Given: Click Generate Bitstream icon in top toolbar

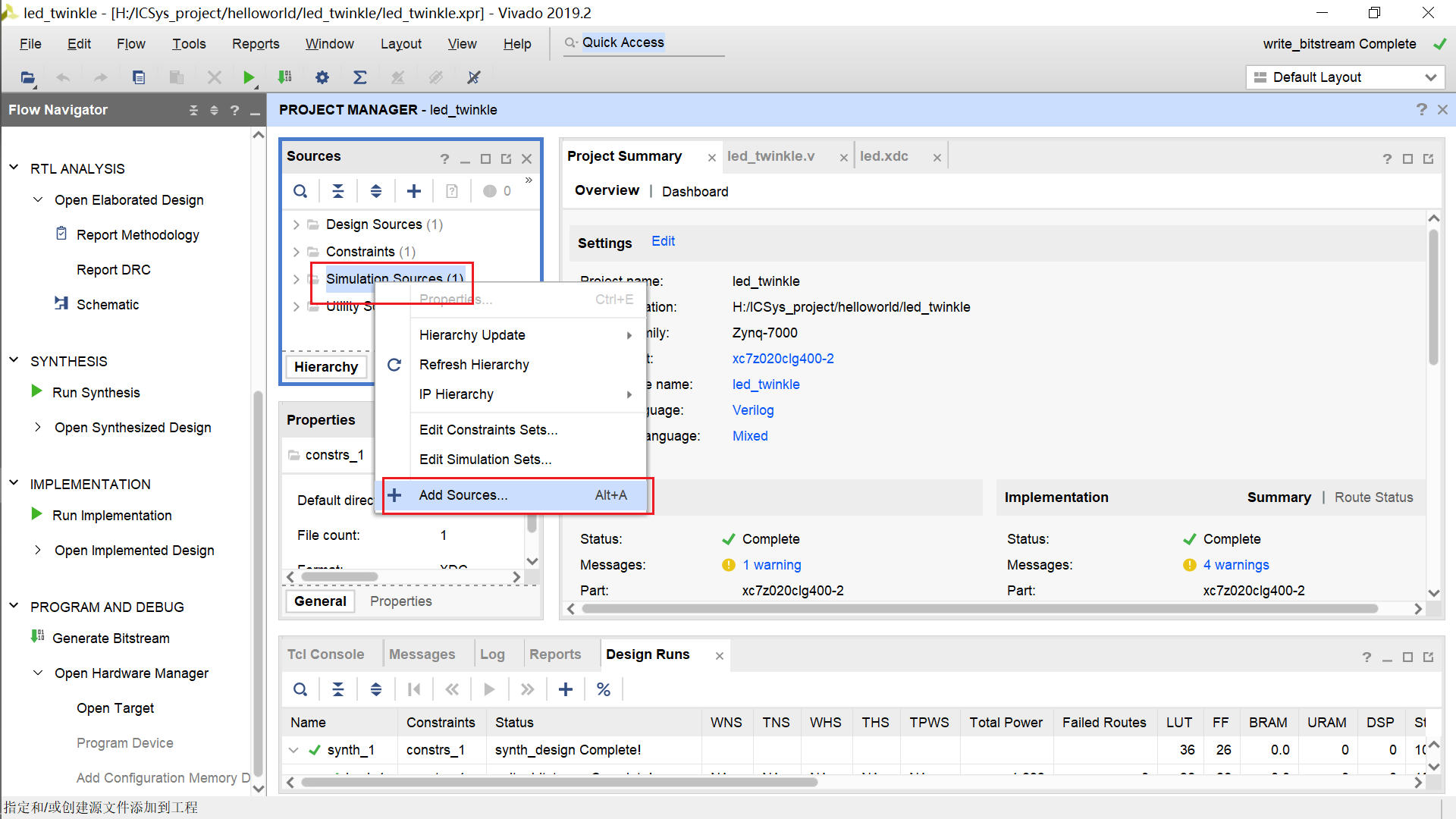Looking at the screenshot, I should (285, 77).
